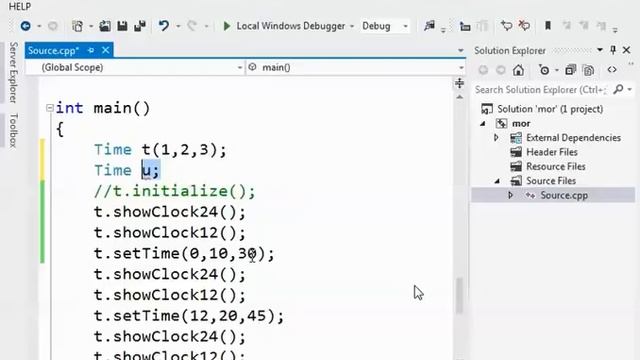Pin the Source.cpp tab

click(x=91, y=50)
